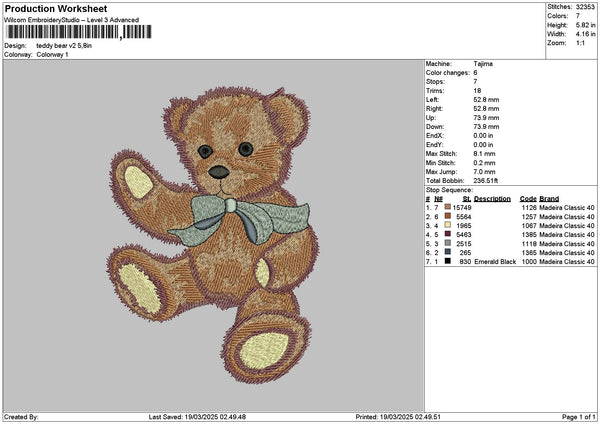Click the 'Printed: 19/03/2025 02.49.51' text
This screenshot has height=424, width=600.
pos(398,417)
